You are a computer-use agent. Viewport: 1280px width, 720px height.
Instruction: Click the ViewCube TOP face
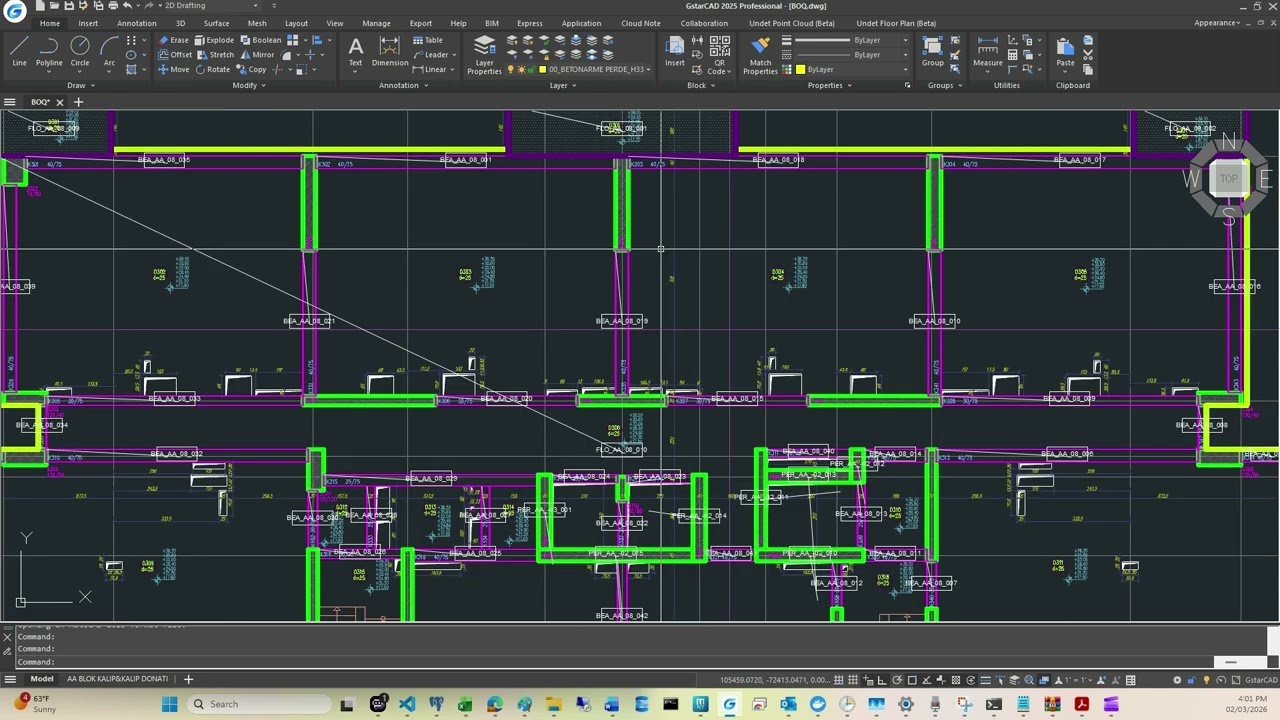[1228, 179]
